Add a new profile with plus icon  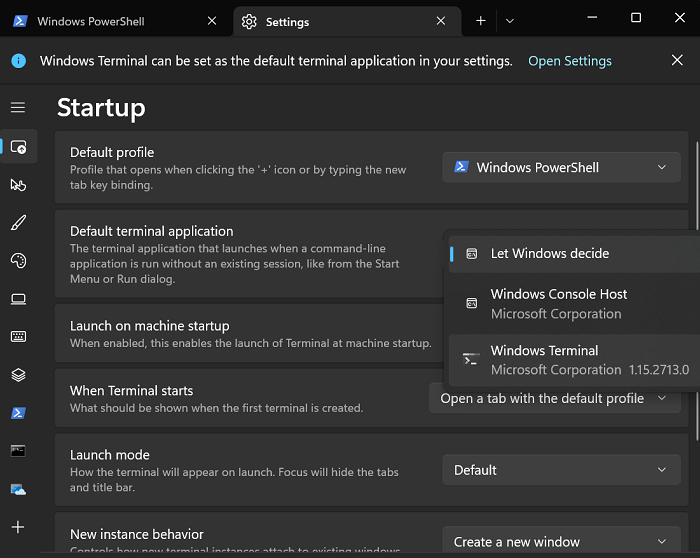pyautogui.click(x=18, y=527)
